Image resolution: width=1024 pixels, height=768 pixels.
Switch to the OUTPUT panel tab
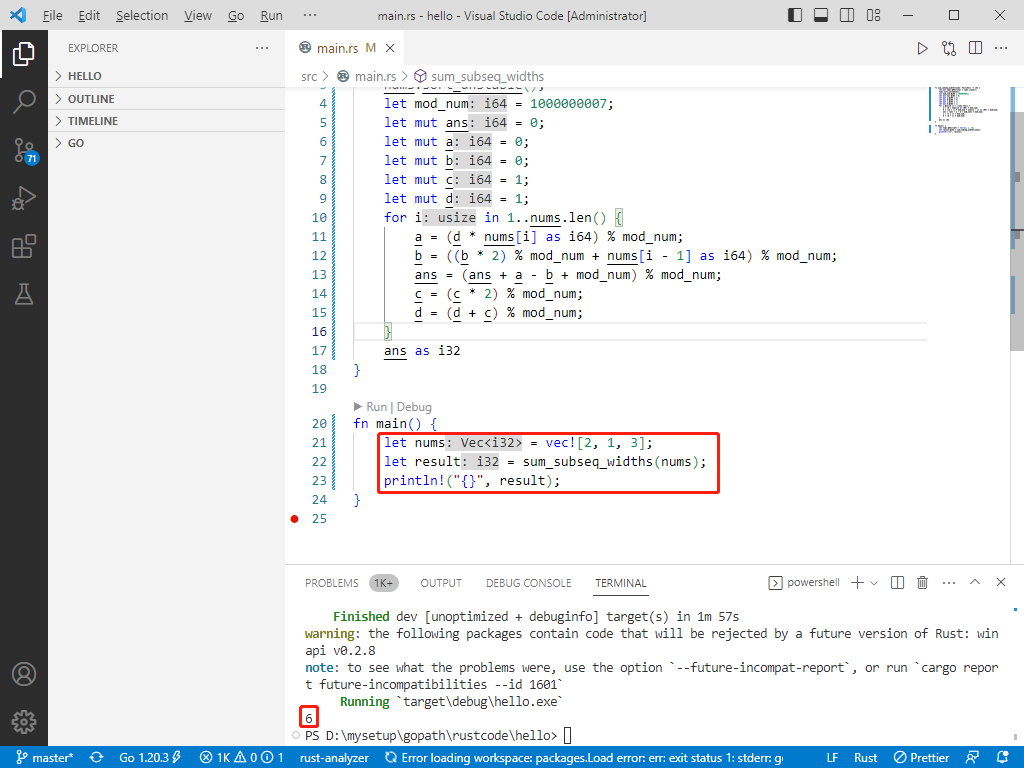[x=441, y=583]
